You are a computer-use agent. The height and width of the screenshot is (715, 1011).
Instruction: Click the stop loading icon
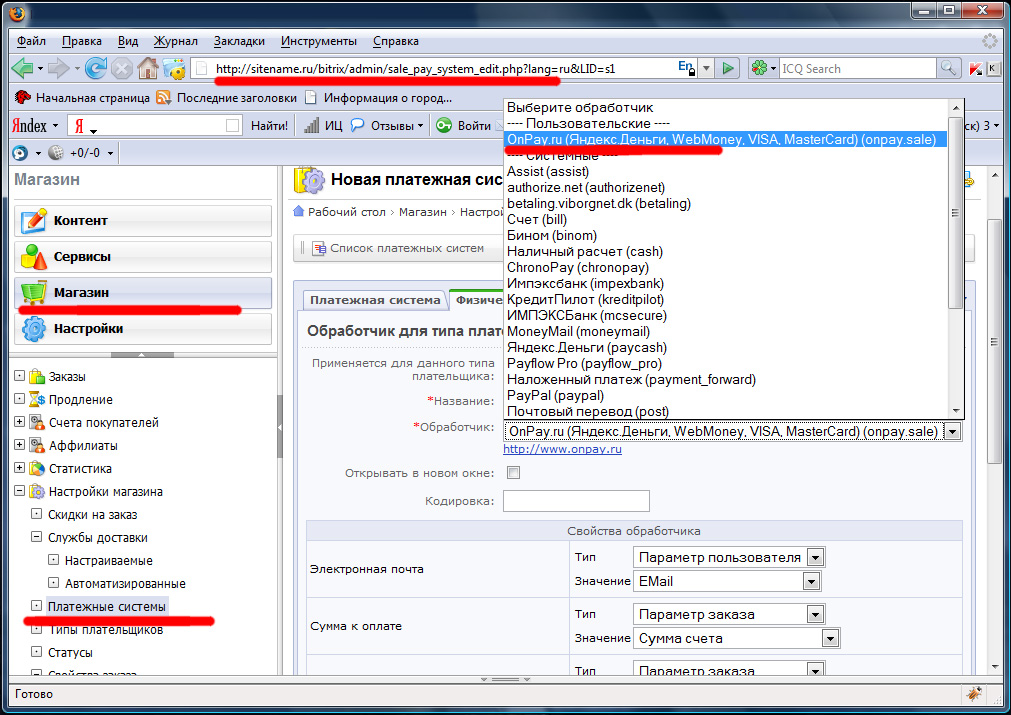pyautogui.click(x=122, y=69)
